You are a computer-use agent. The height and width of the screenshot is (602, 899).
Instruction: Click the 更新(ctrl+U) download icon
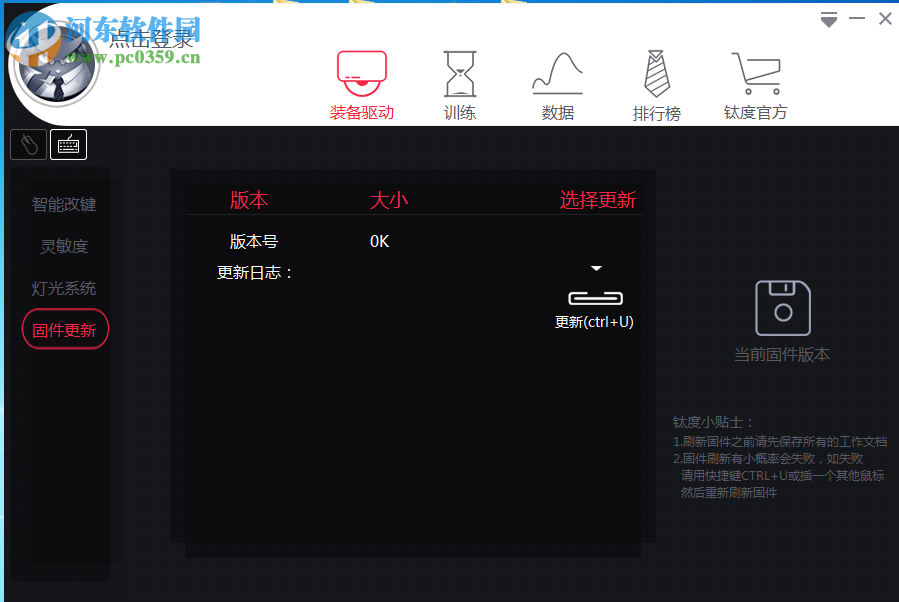coord(596,286)
